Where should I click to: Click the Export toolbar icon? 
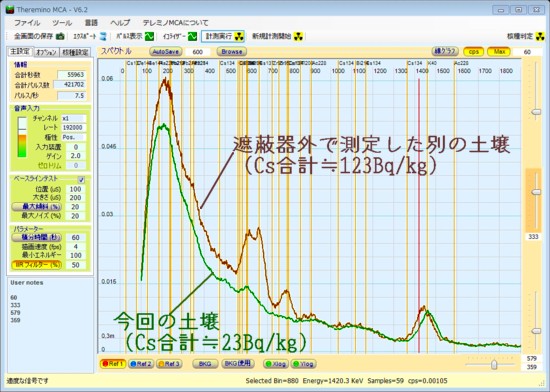point(103,36)
